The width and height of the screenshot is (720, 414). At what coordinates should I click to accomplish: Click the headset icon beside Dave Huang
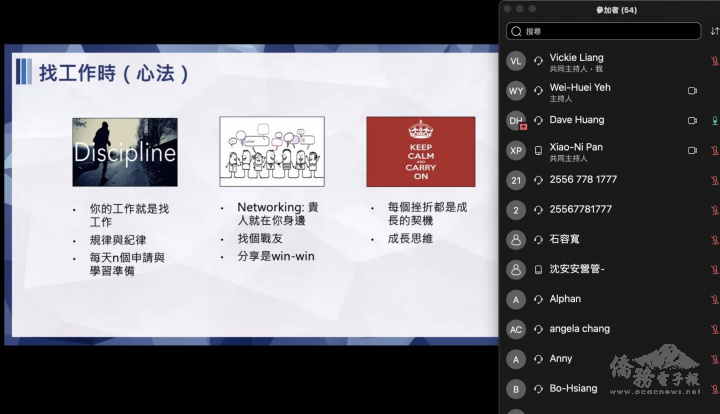coord(538,120)
